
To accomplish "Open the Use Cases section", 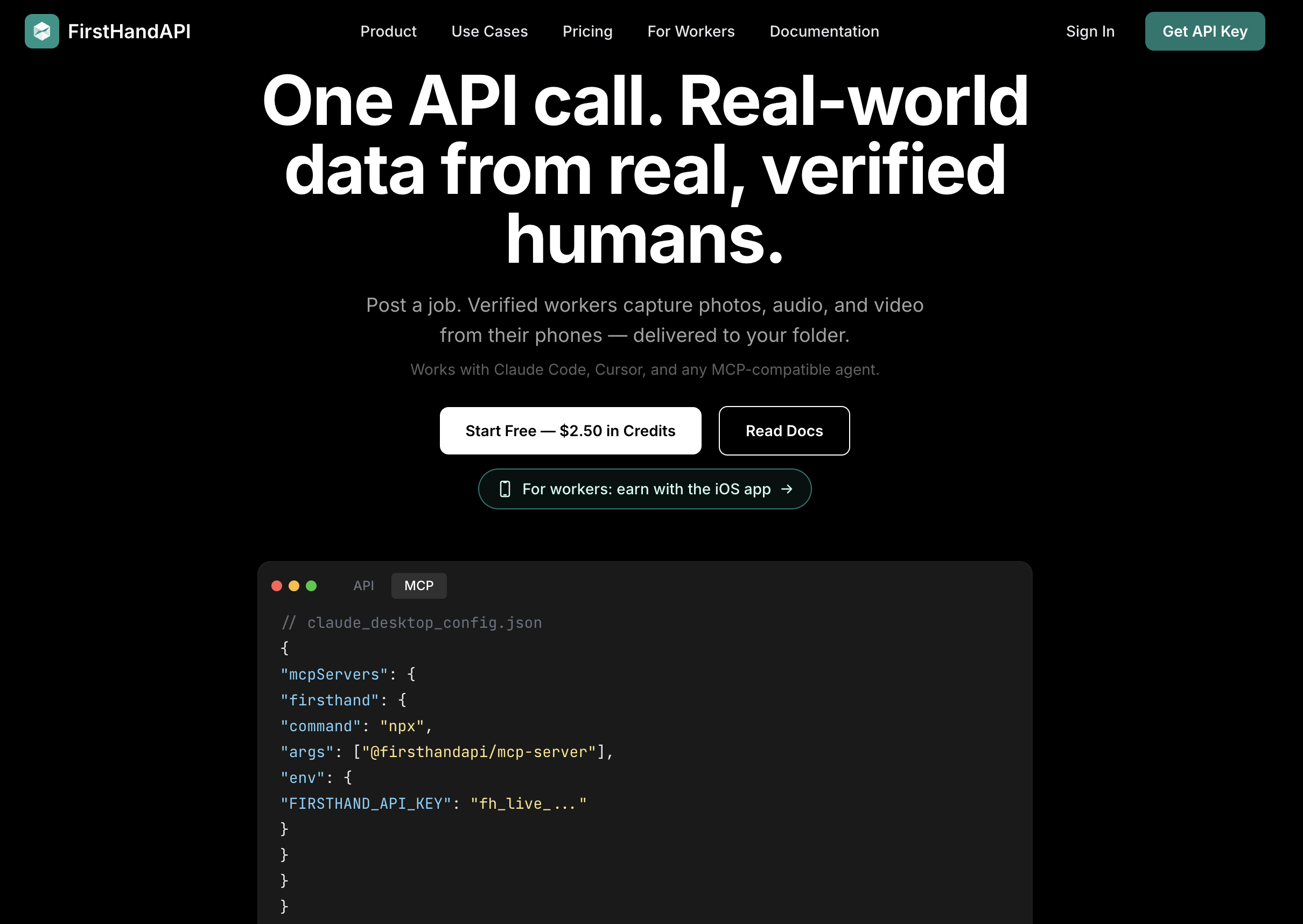I will [x=489, y=31].
